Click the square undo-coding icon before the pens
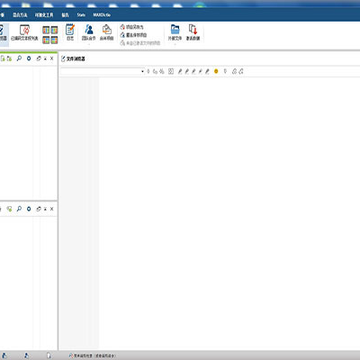The height and width of the screenshot is (360, 360). tap(171, 71)
